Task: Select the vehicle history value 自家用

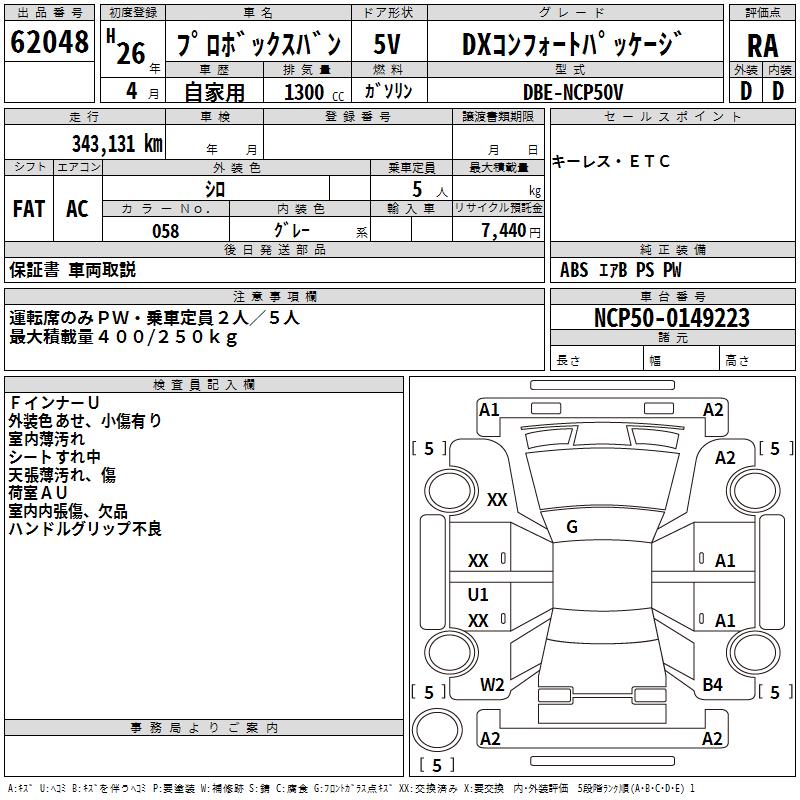Action: 214,92
